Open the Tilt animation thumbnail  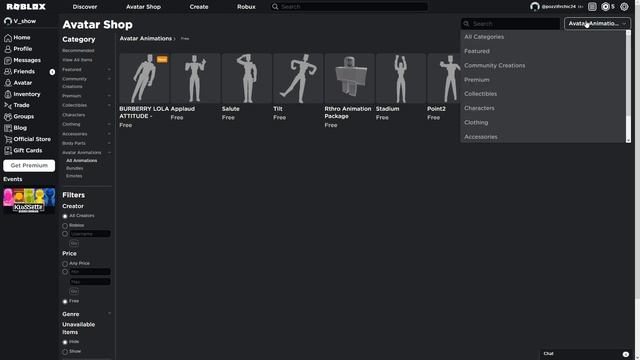click(x=298, y=78)
